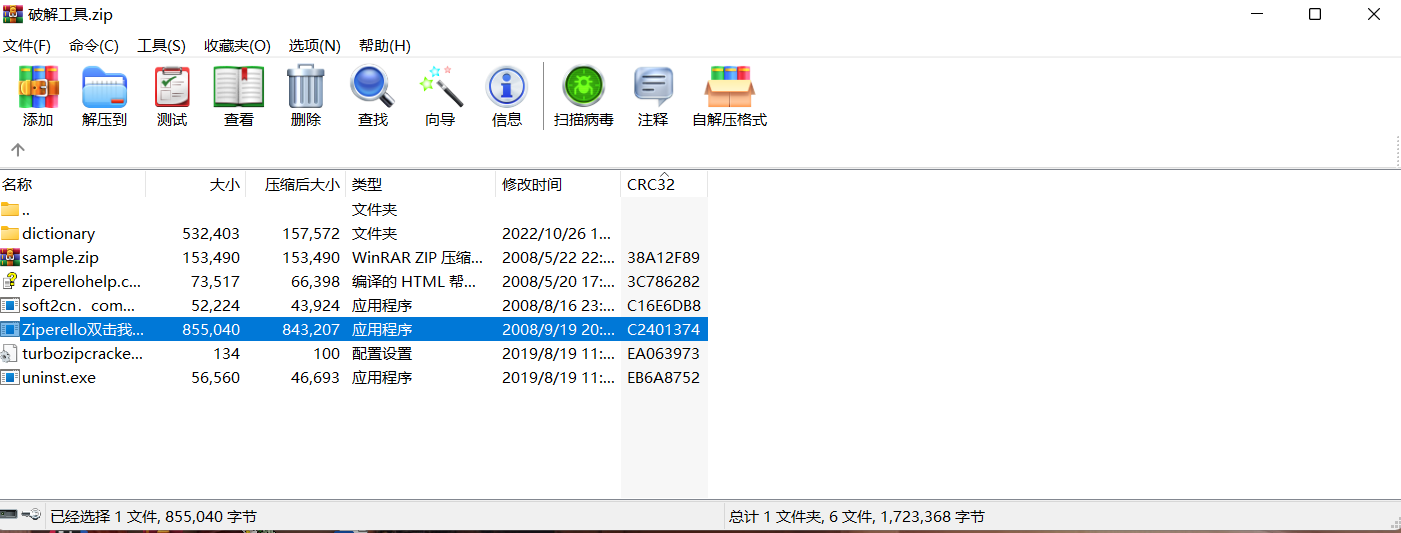Open the 帮助(H) menu
The image size is (1401, 533).
click(385, 46)
